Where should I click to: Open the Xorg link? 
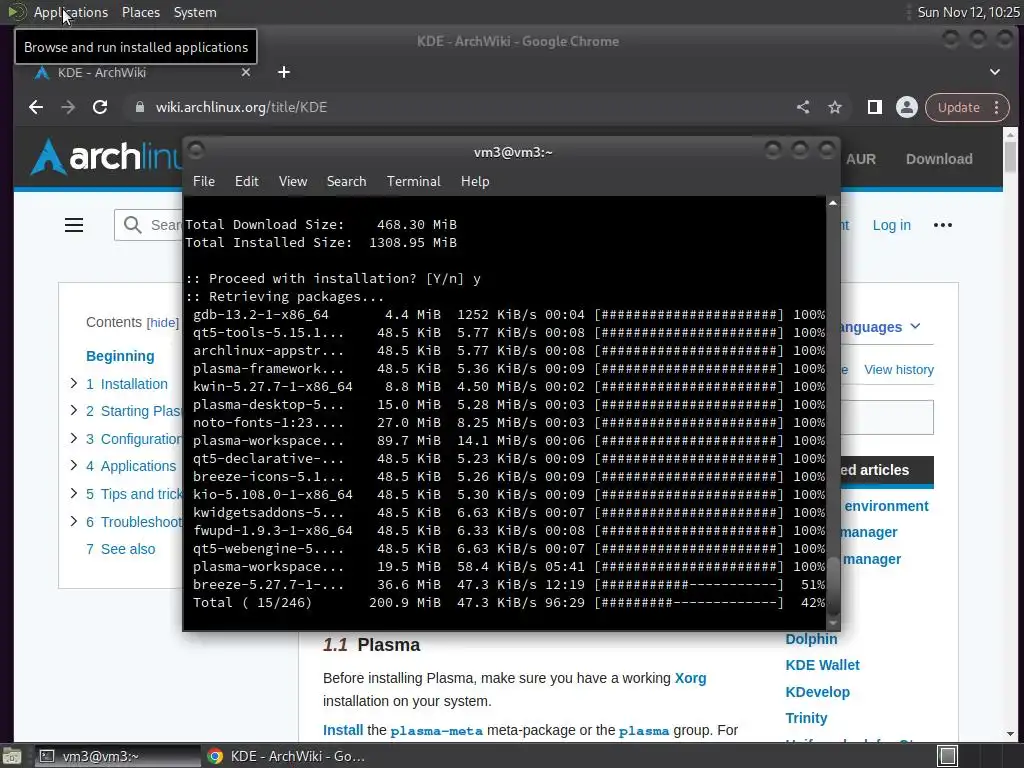(690, 678)
